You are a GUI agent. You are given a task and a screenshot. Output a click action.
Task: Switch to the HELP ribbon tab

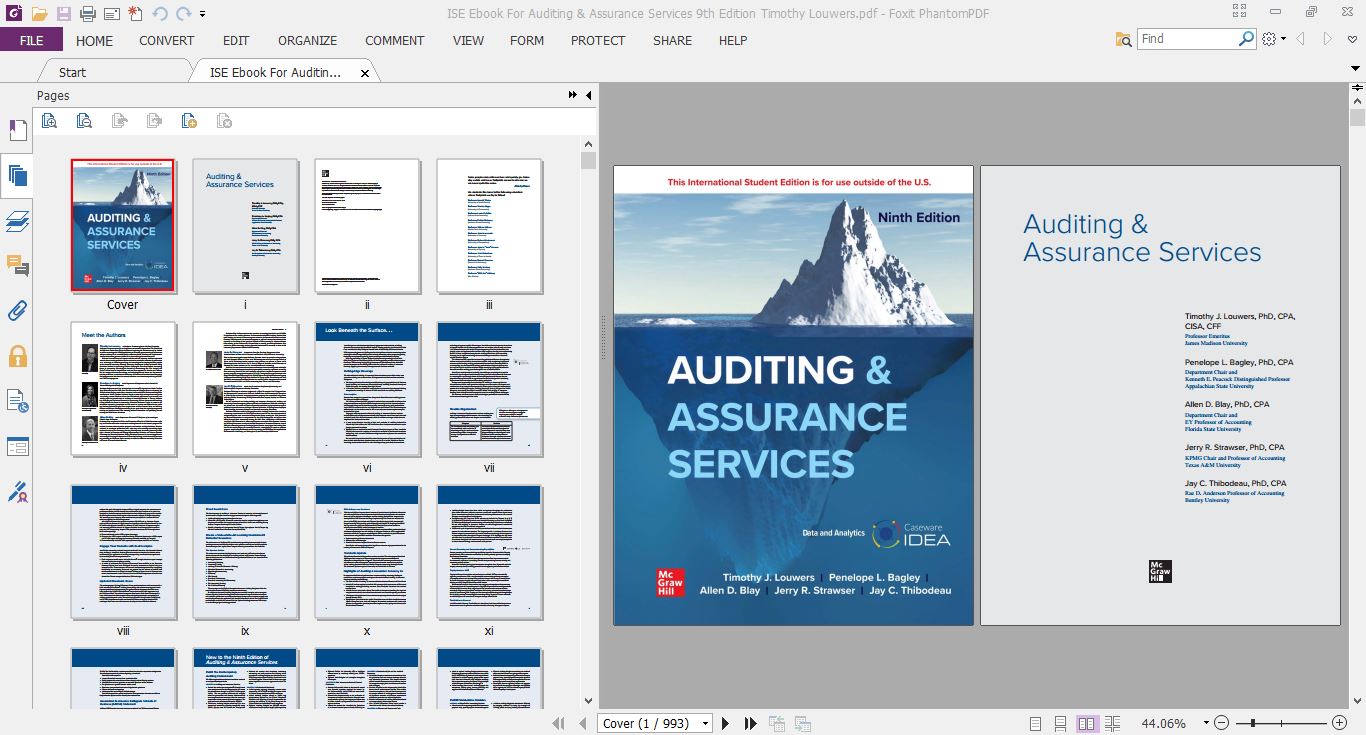(x=733, y=41)
